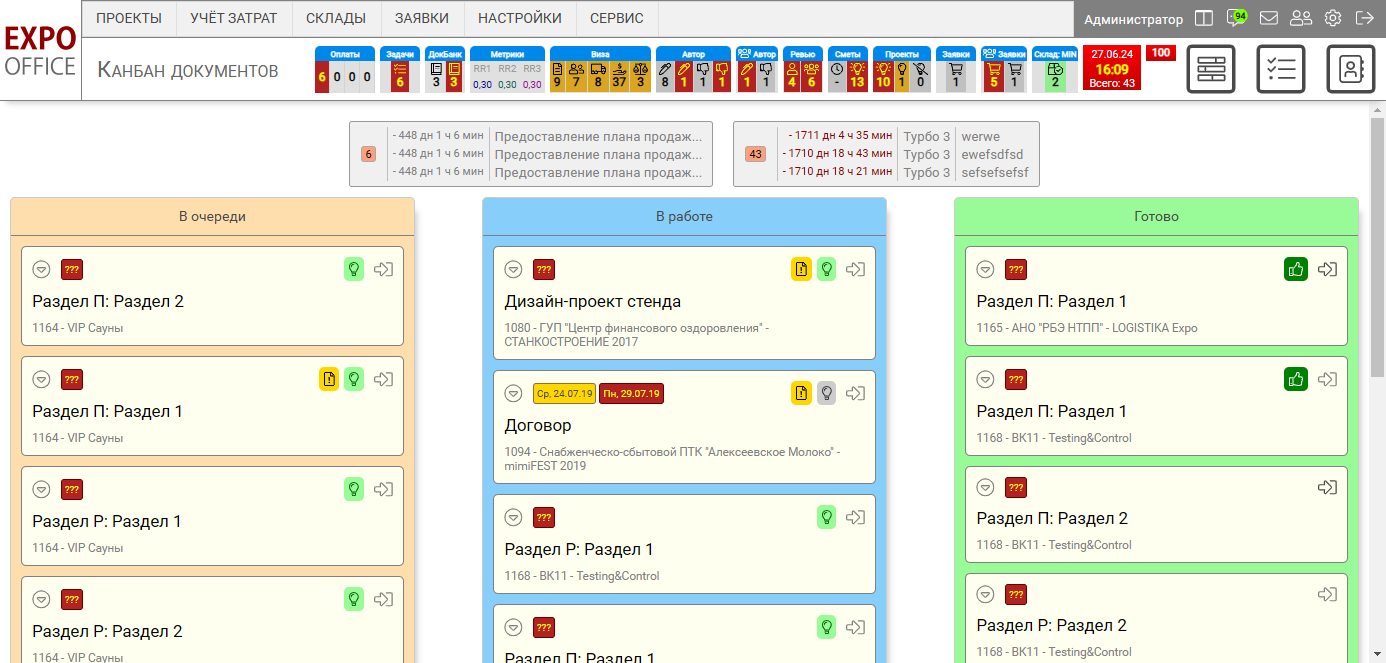Click Администратор user name
Image resolution: width=1386 pixels, height=663 pixels.
1133,19
